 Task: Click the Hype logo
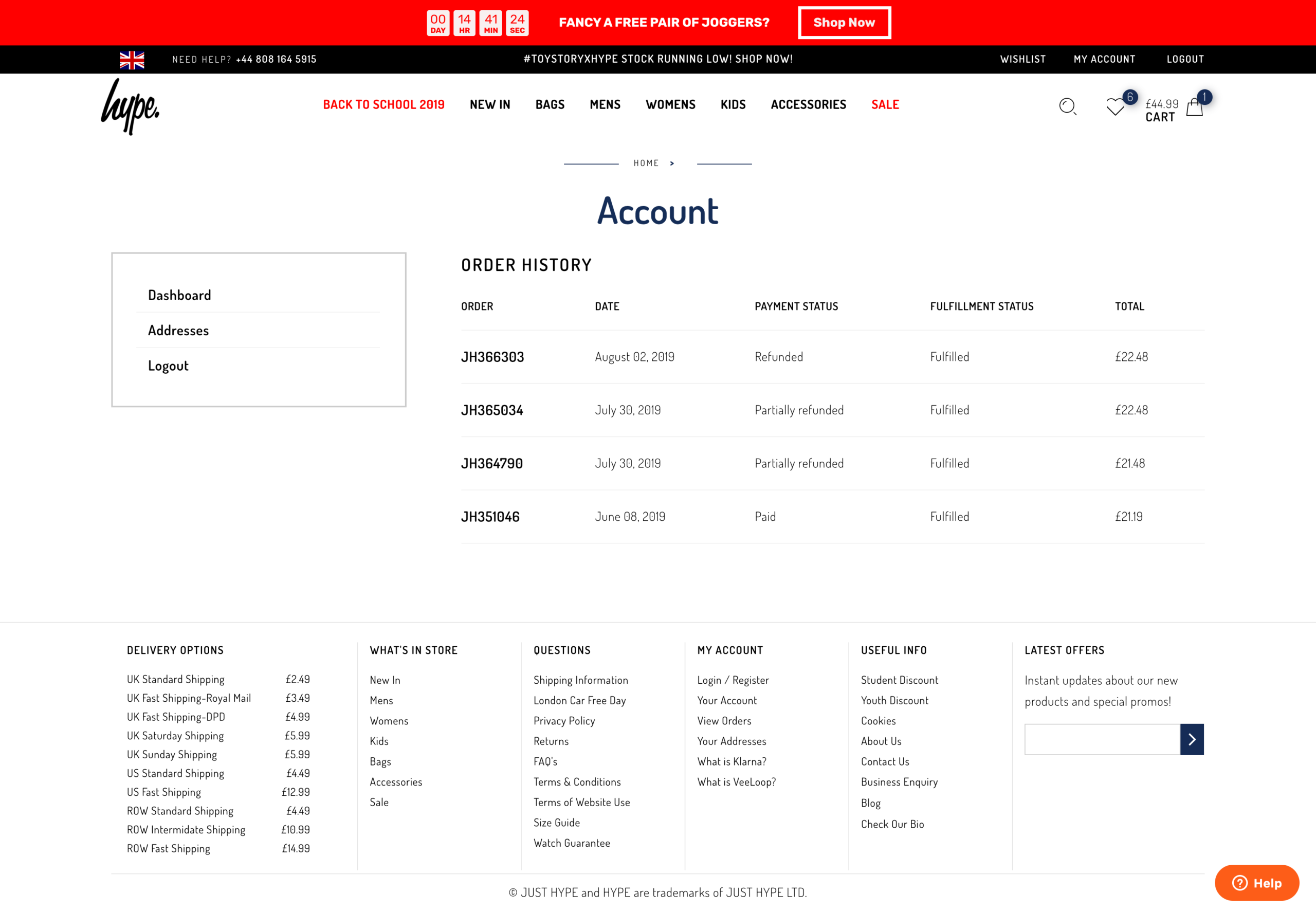(130, 107)
